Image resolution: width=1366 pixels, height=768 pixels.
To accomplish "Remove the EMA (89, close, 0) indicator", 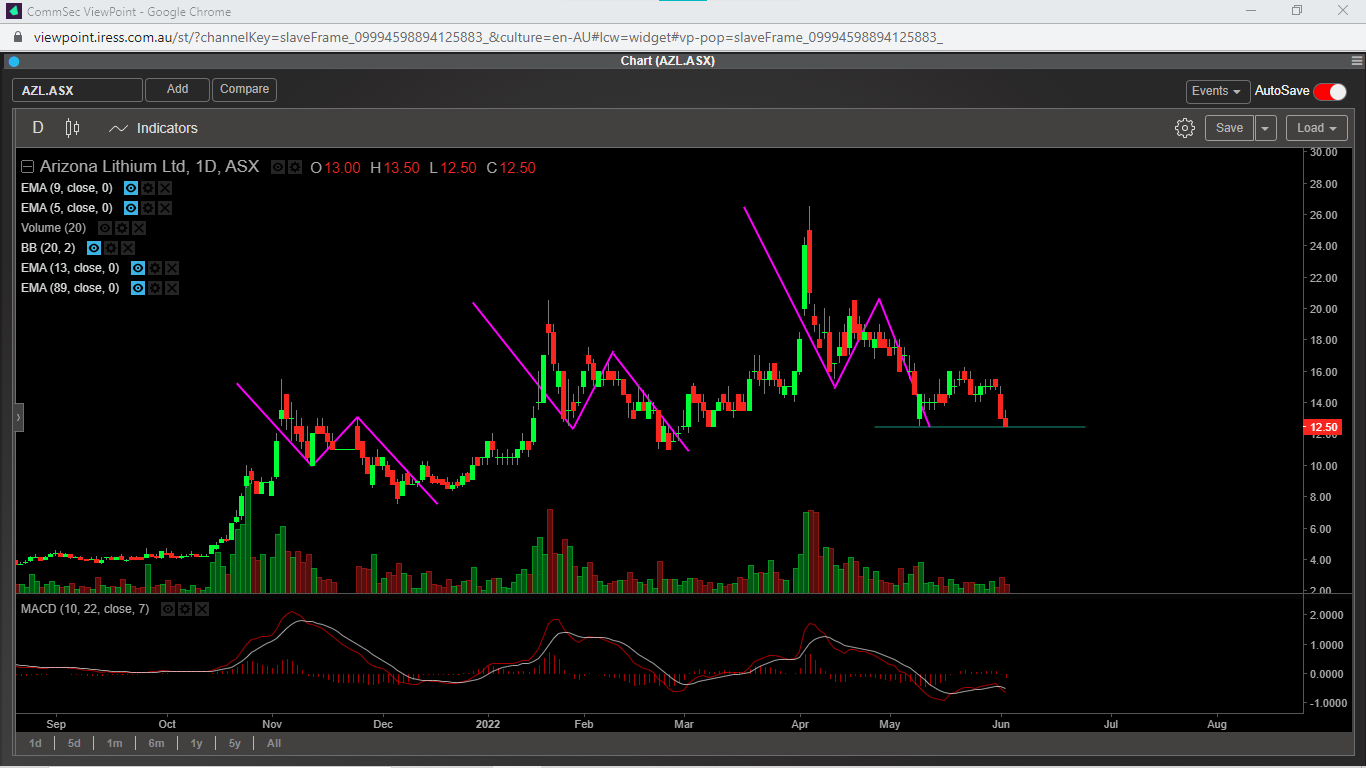I will pos(172,288).
